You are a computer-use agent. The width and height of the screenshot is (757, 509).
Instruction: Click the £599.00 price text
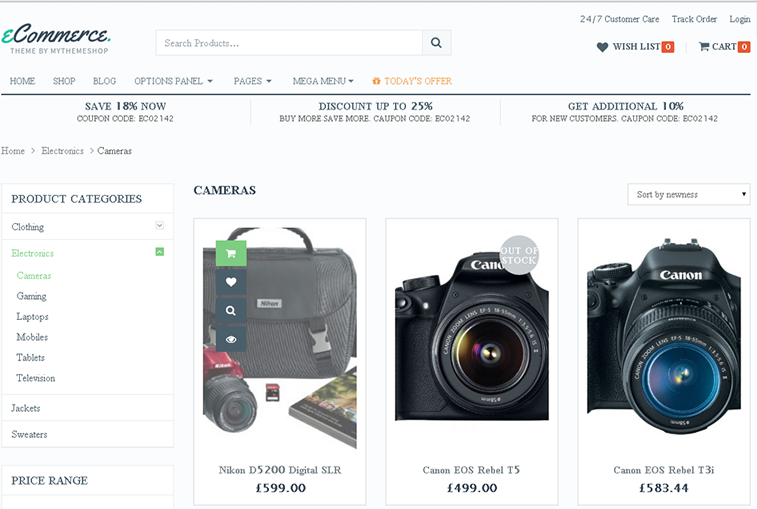(x=280, y=488)
